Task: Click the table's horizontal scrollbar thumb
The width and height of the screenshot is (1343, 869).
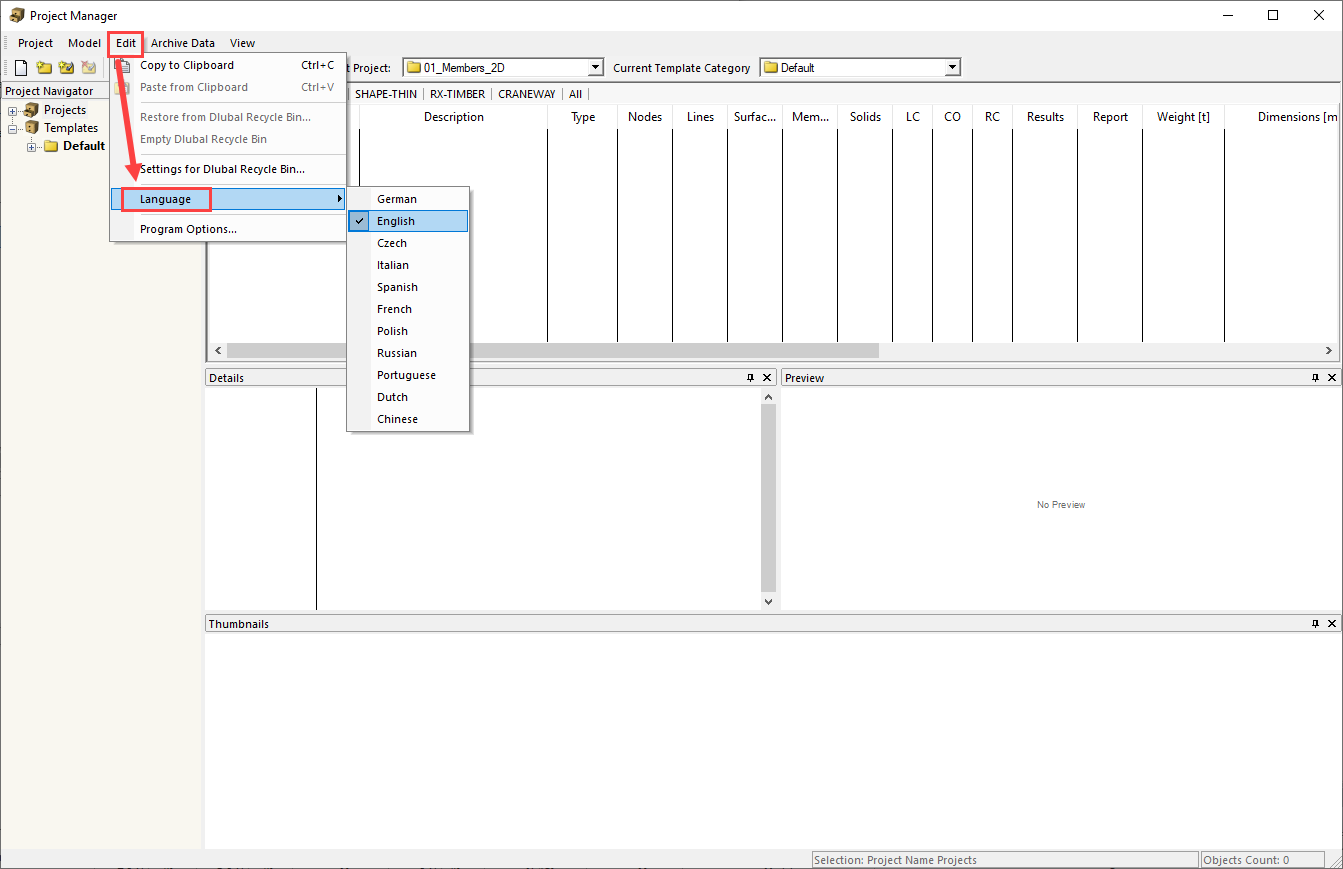Action: [x=553, y=351]
